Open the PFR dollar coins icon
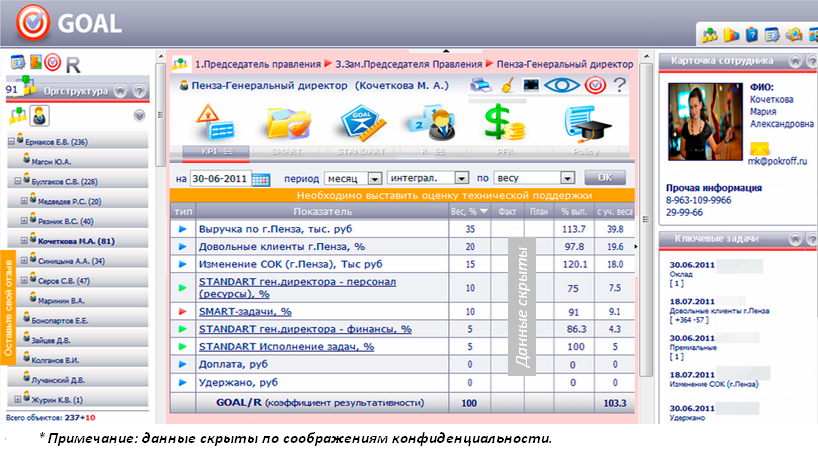The image size is (818, 458). (x=503, y=123)
